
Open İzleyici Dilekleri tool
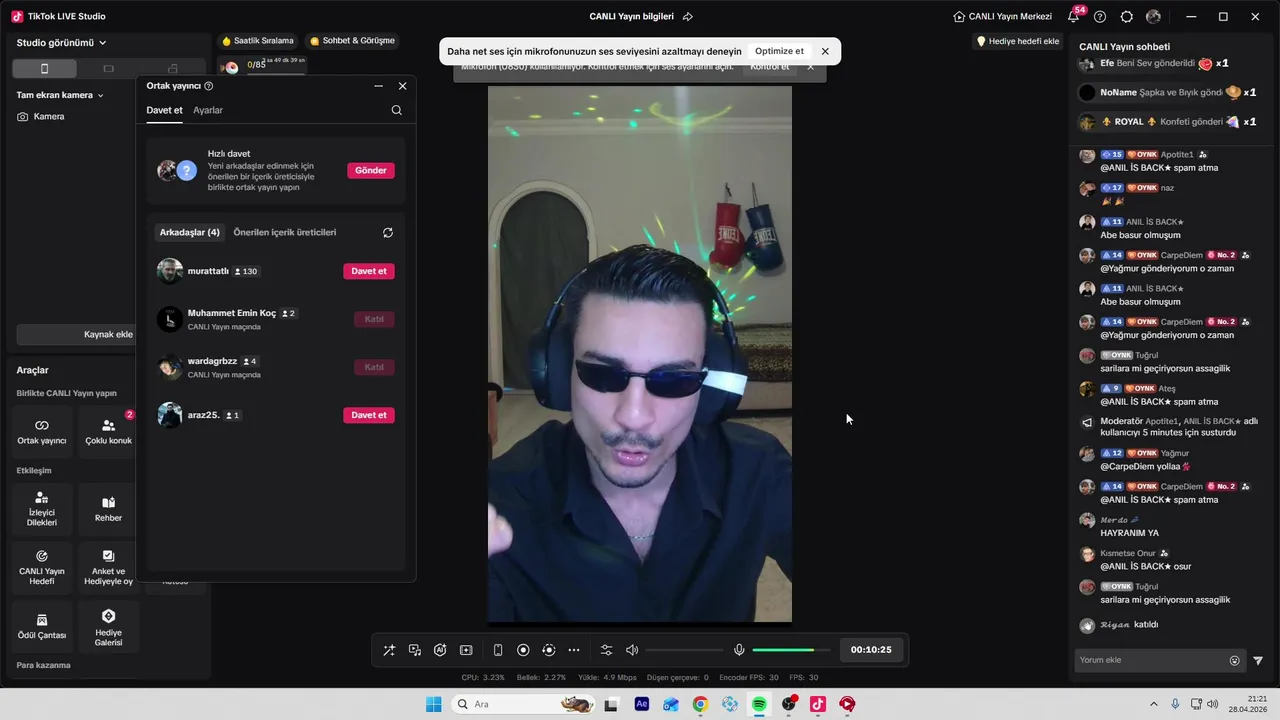coord(42,509)
